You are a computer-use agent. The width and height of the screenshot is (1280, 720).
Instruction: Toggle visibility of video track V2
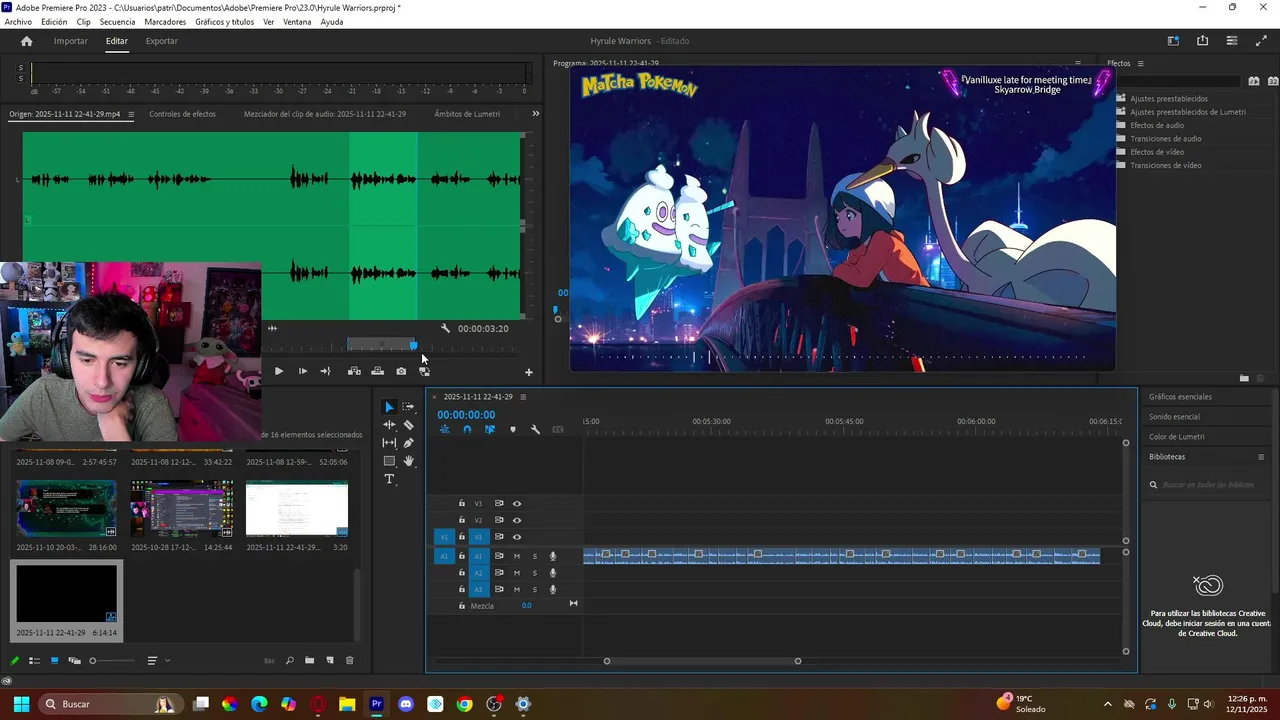point(517,520)
